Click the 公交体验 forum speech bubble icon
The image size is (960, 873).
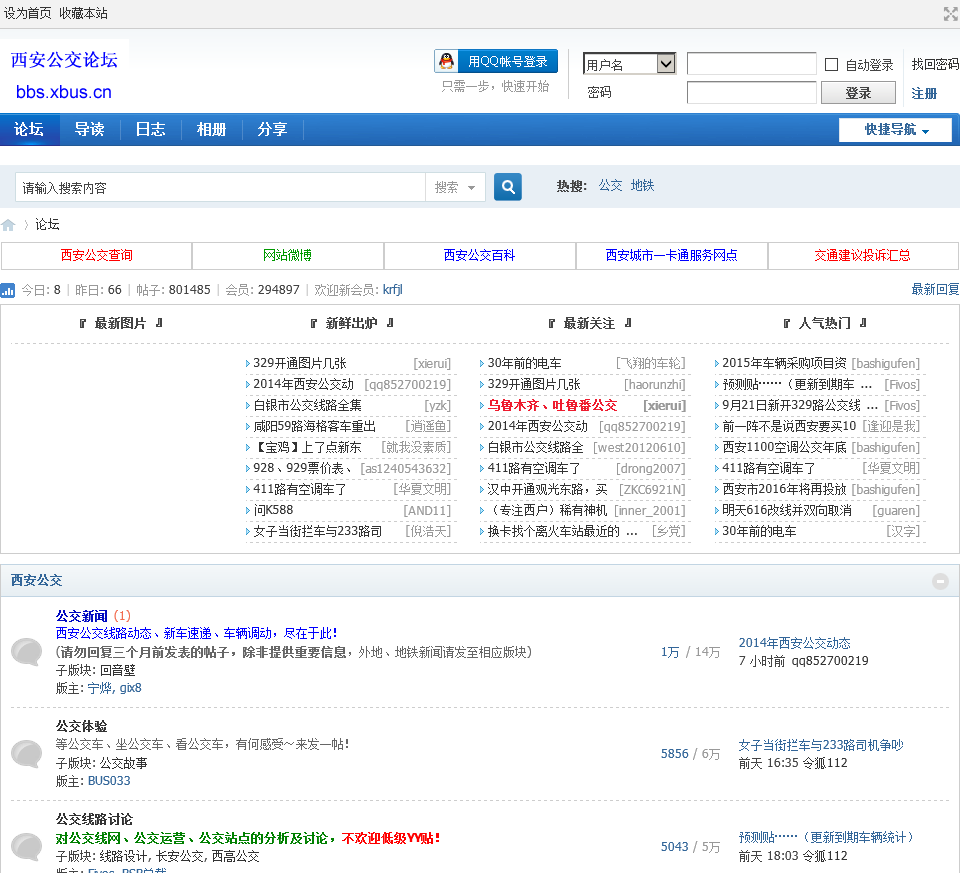(27, 754)
